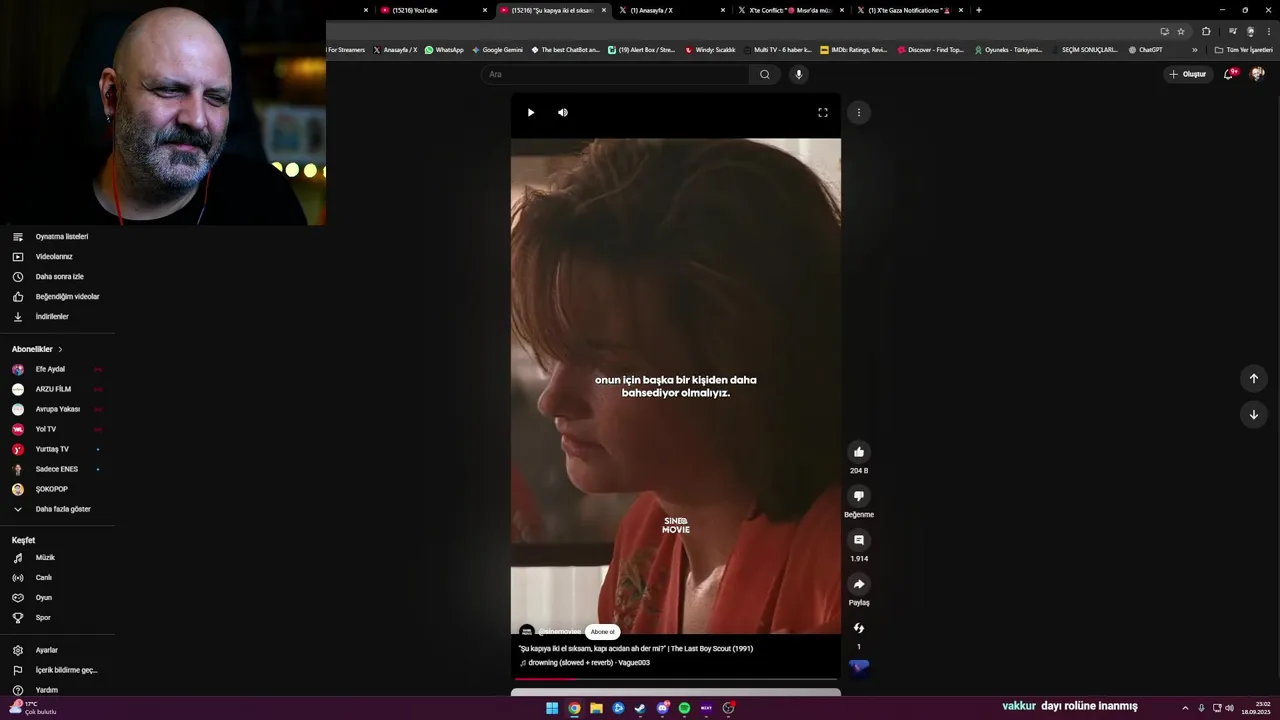Image resolution: width=1280 pixels, height=720 pixels.
Task: Open the Google Gemini bookmark
Action: click(497, 50)
